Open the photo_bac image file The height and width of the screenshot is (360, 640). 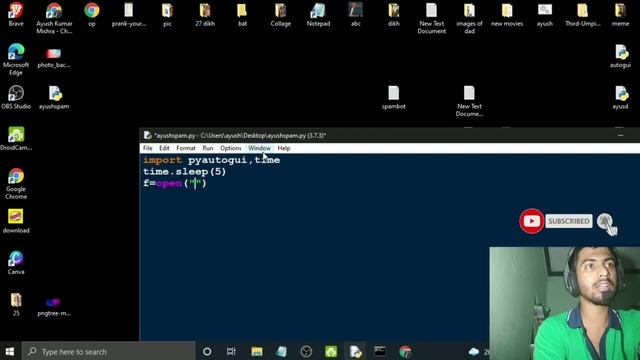click(54, 57)
